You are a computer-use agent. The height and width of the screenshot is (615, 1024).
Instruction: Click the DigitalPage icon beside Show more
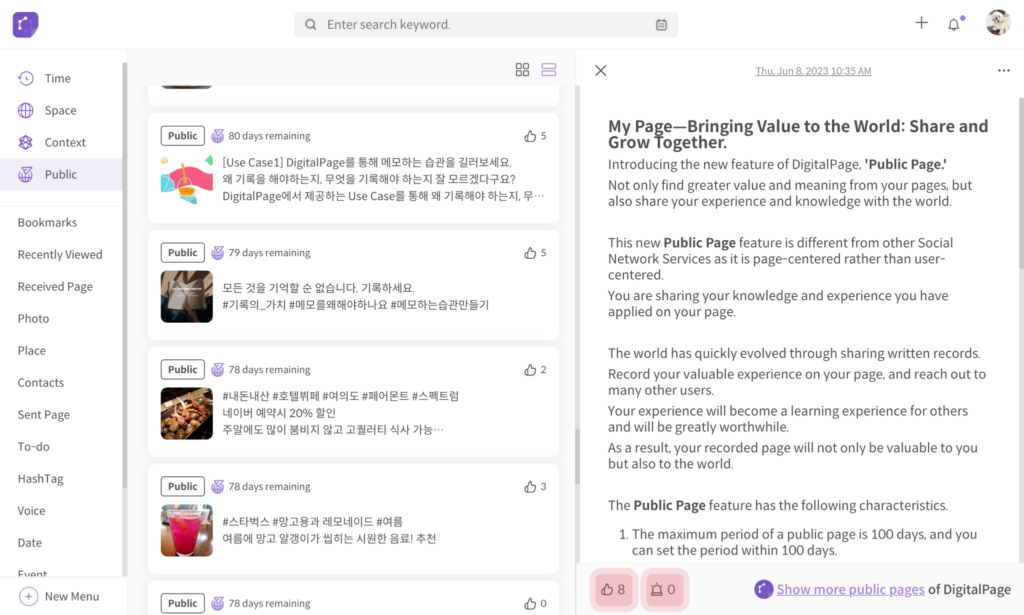tap(763, 589)
